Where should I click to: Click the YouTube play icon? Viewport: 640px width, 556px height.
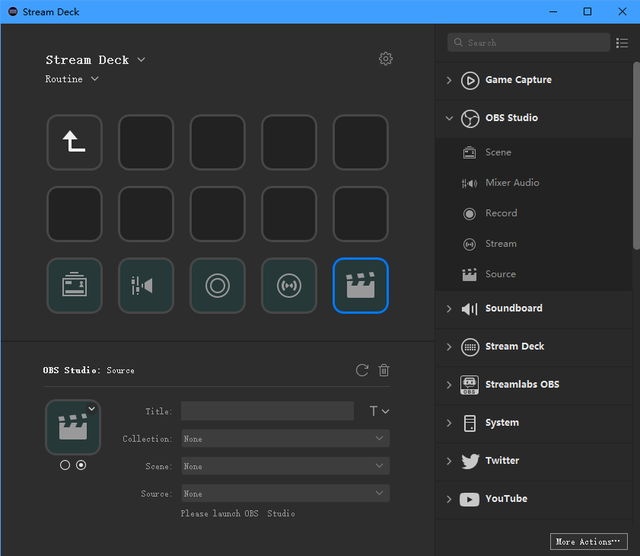pyautogui.click(x=469, y=499)
